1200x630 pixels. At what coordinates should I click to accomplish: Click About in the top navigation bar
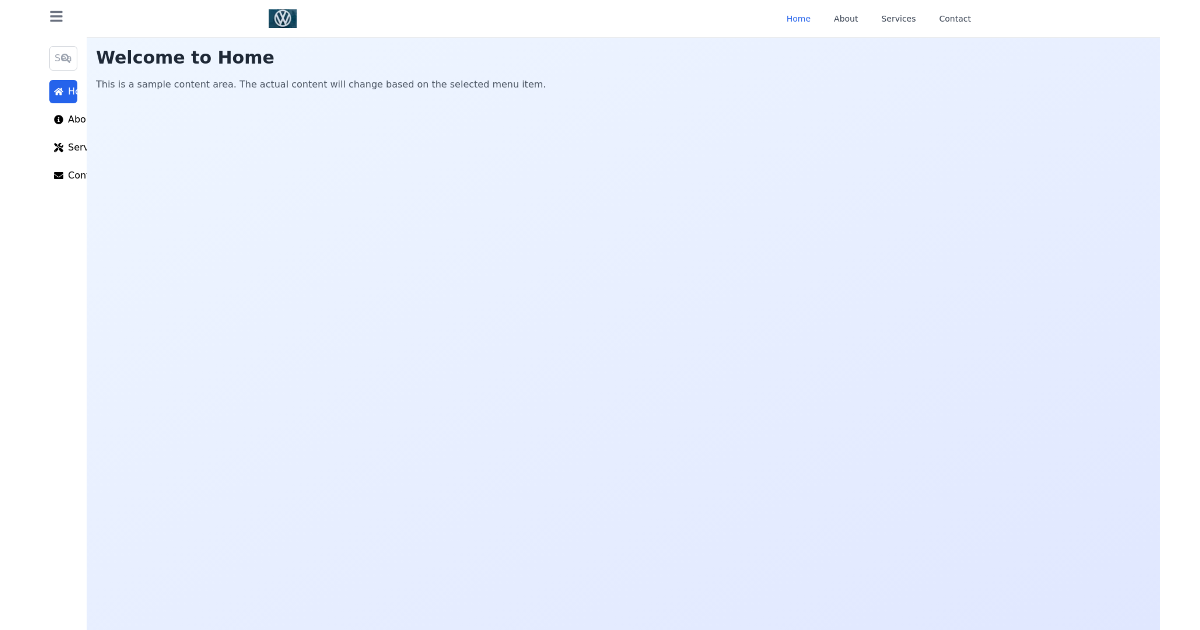[x=846, y=19]
